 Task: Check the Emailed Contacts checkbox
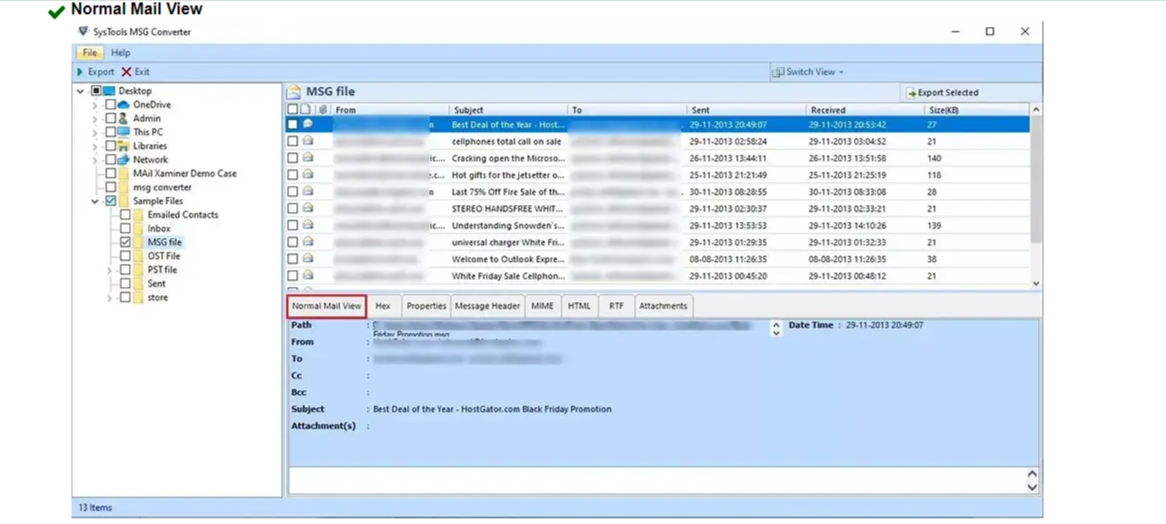(x=125, y=215)
